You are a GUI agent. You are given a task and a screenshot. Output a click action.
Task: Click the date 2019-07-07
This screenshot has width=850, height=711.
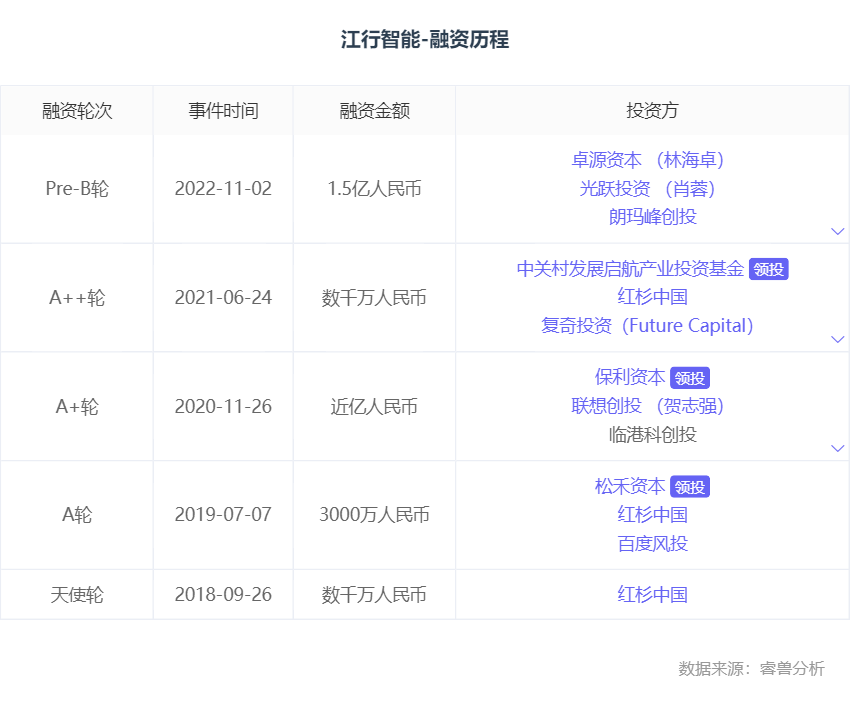(x=223, y=514)
